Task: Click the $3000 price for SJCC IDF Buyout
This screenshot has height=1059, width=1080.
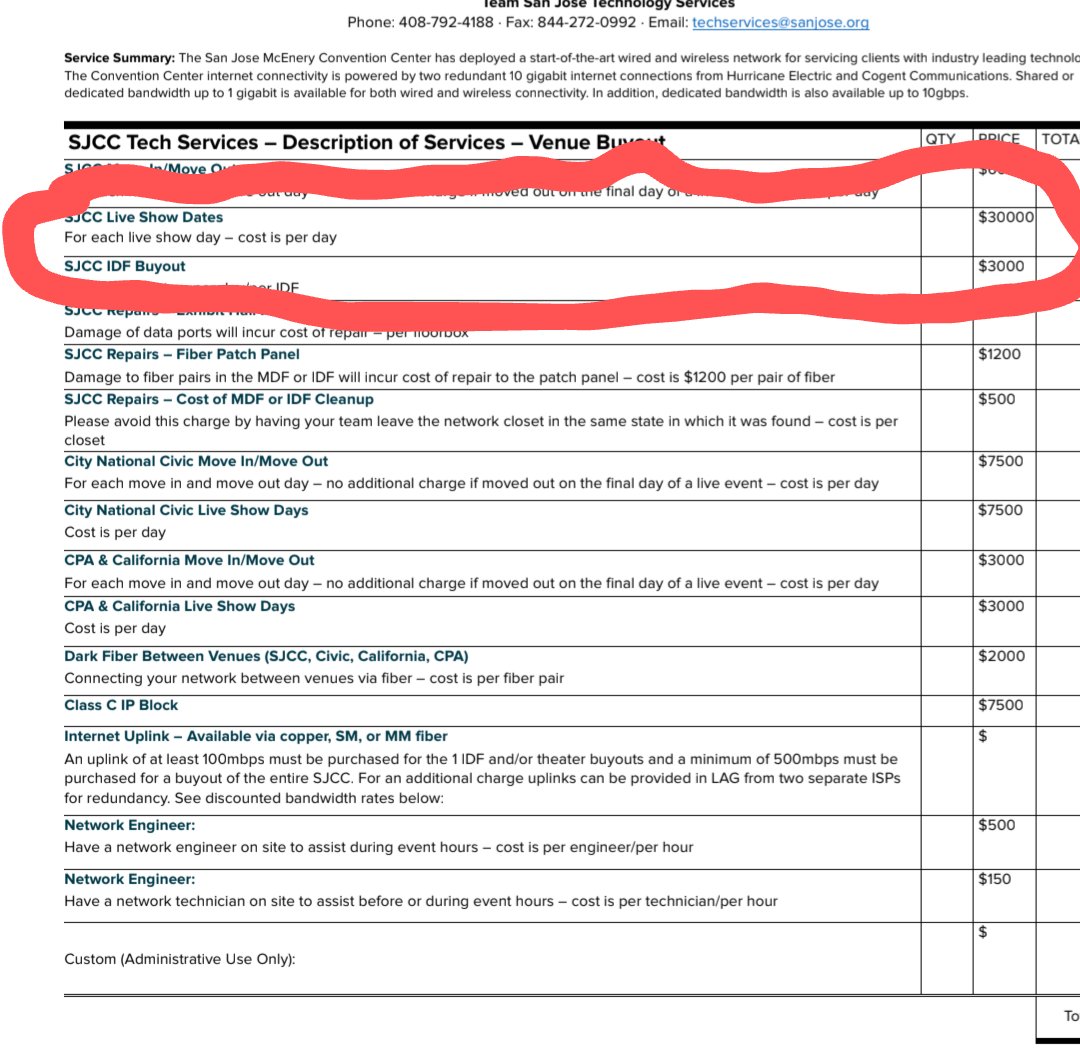Action: tap(1001, 266)
